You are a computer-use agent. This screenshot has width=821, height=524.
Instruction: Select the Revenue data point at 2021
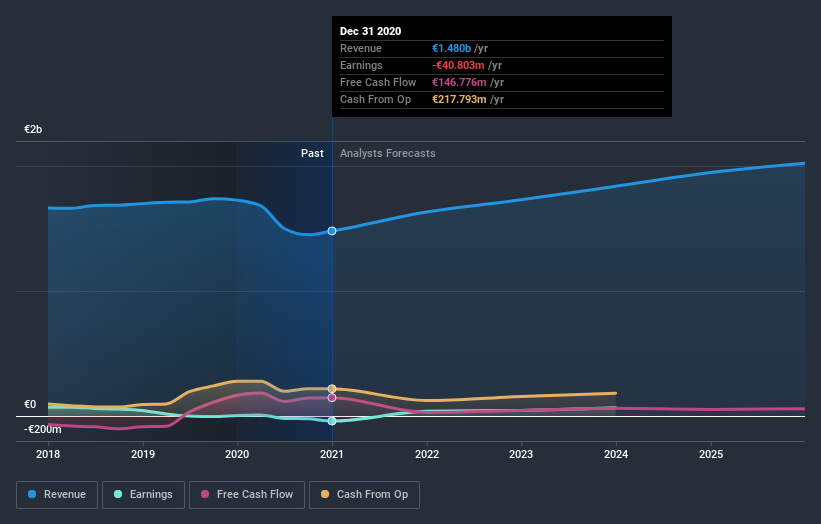pyautogui.click(x=332, y=231)
